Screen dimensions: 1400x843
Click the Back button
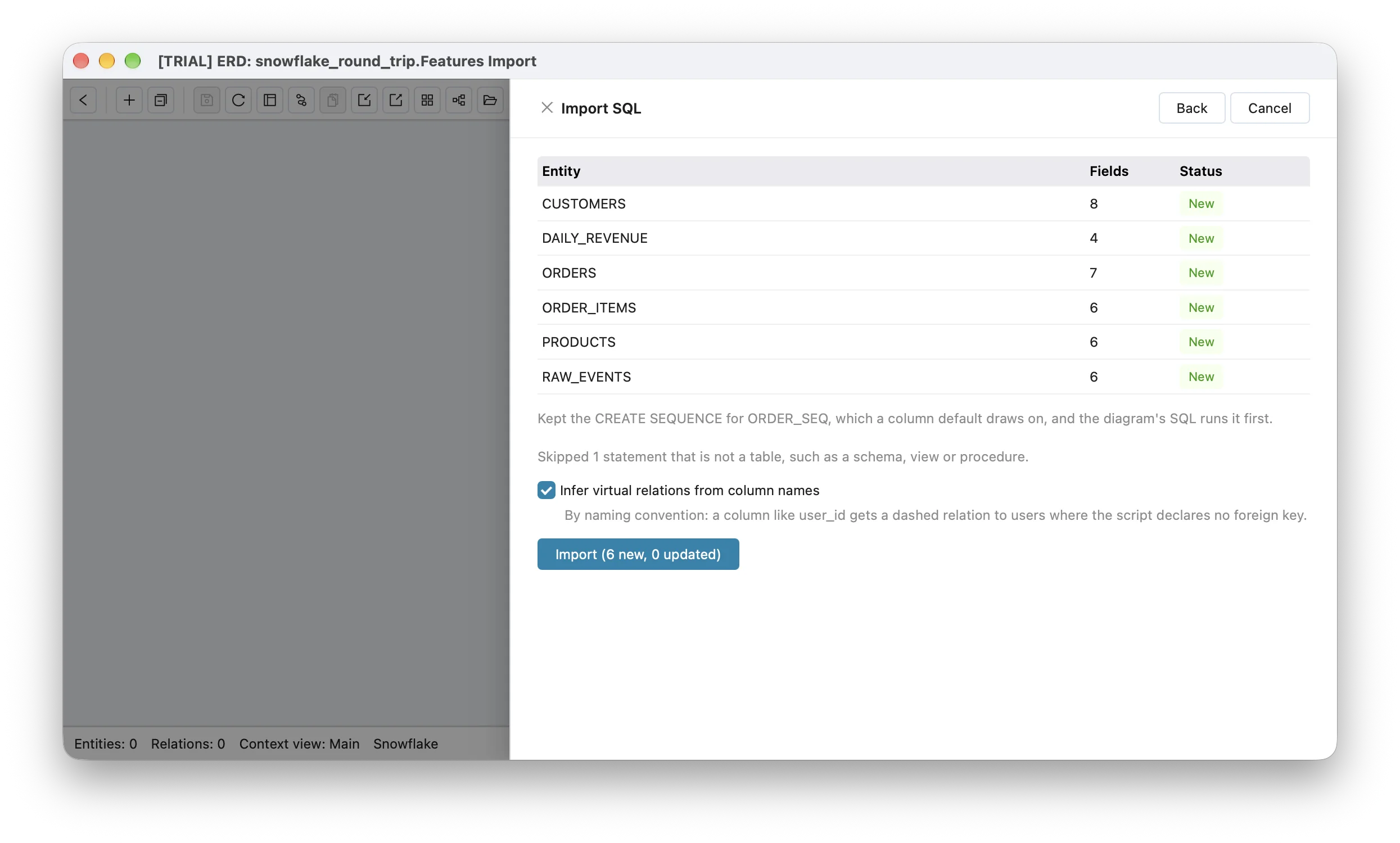pos(1191,108)
